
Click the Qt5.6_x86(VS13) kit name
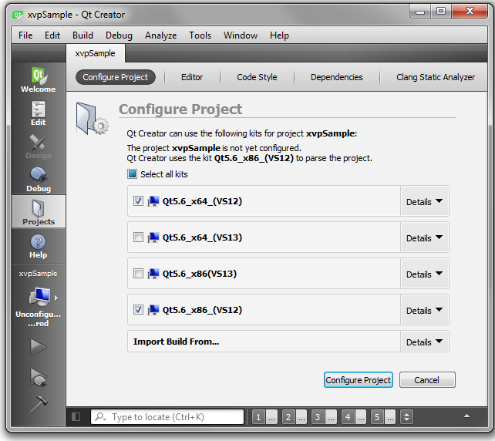(199, 274)
